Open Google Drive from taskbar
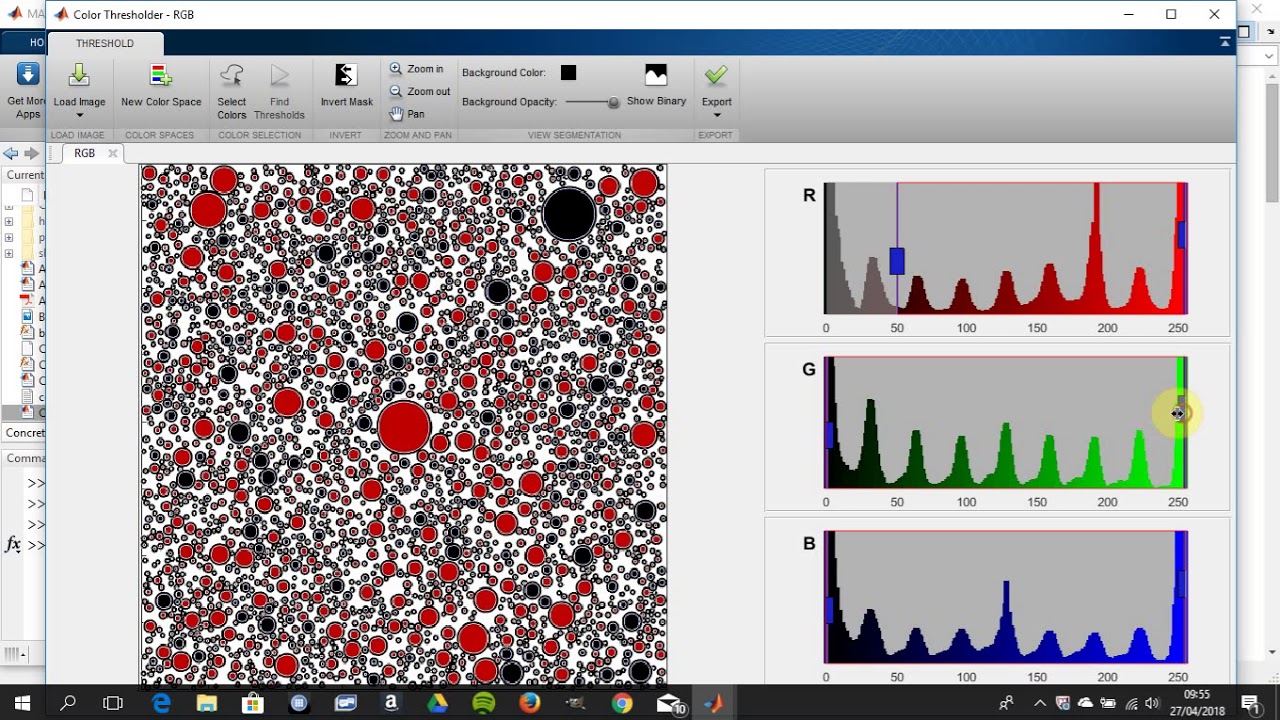Image resolution: width=1280 pixels, height=720 pixels. pyautogui.click(x=437, y=703)
